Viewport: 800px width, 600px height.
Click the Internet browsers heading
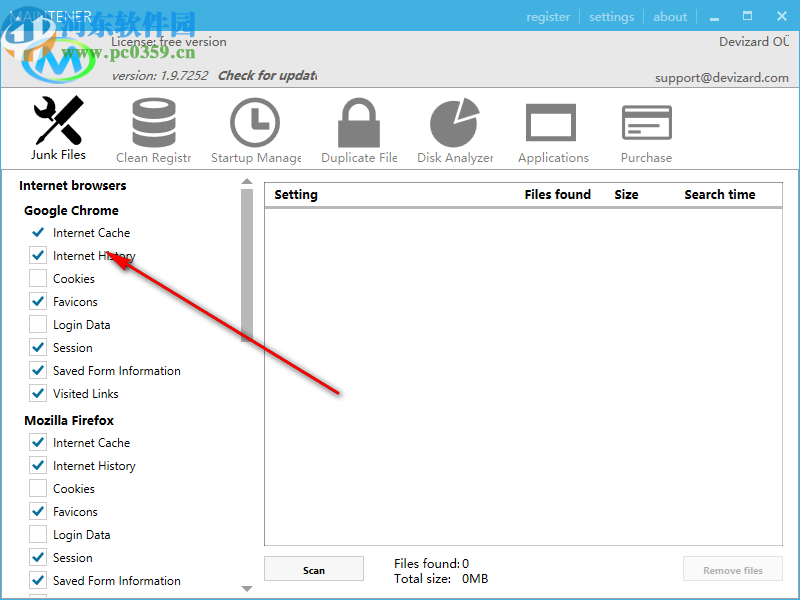click(x=72, y=185)
